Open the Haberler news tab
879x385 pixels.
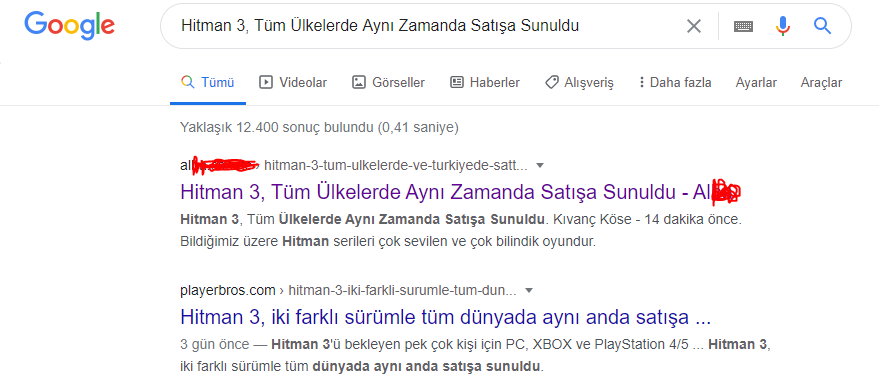coord(485,83)
